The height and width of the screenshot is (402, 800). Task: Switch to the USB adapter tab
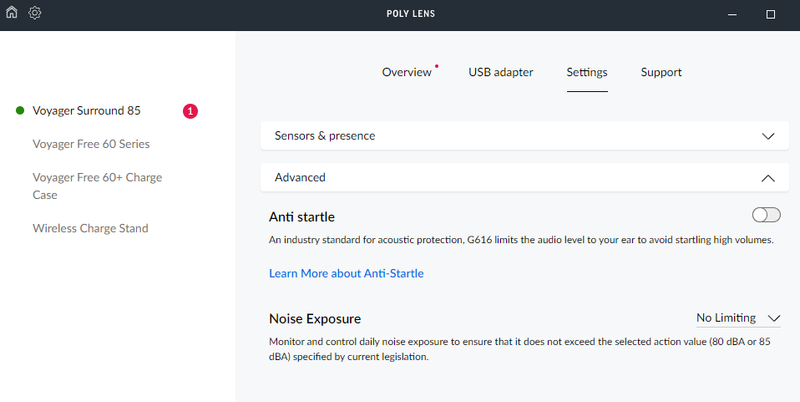coord(501,72)
